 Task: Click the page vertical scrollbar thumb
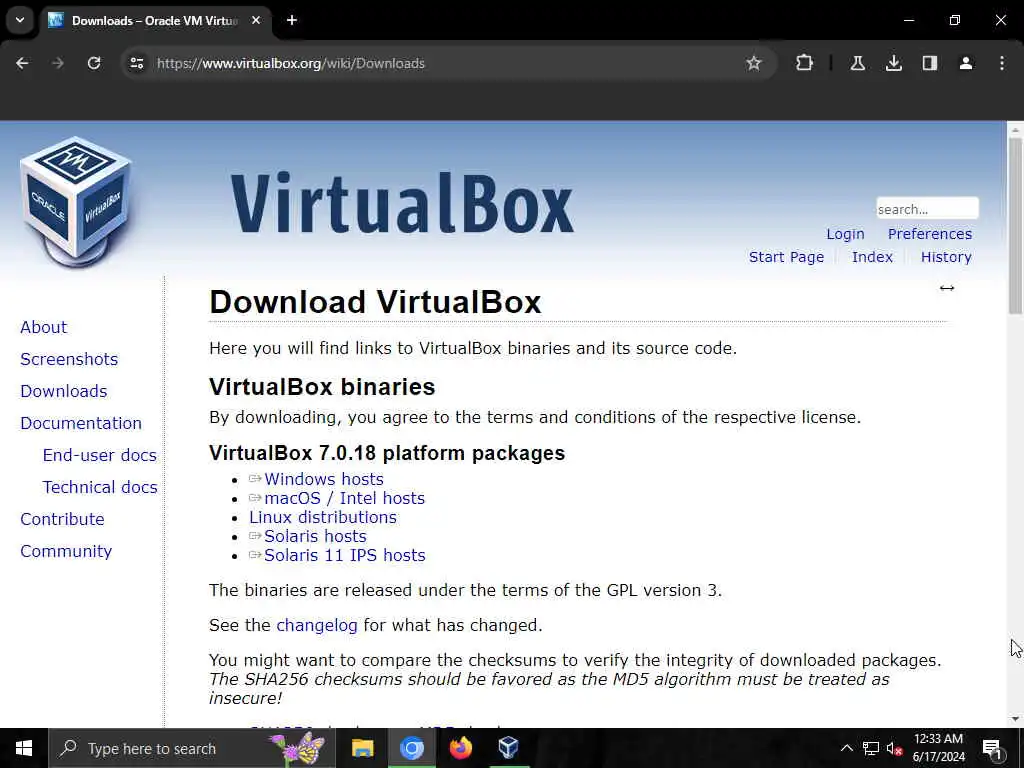click(x=1015, y=225)
